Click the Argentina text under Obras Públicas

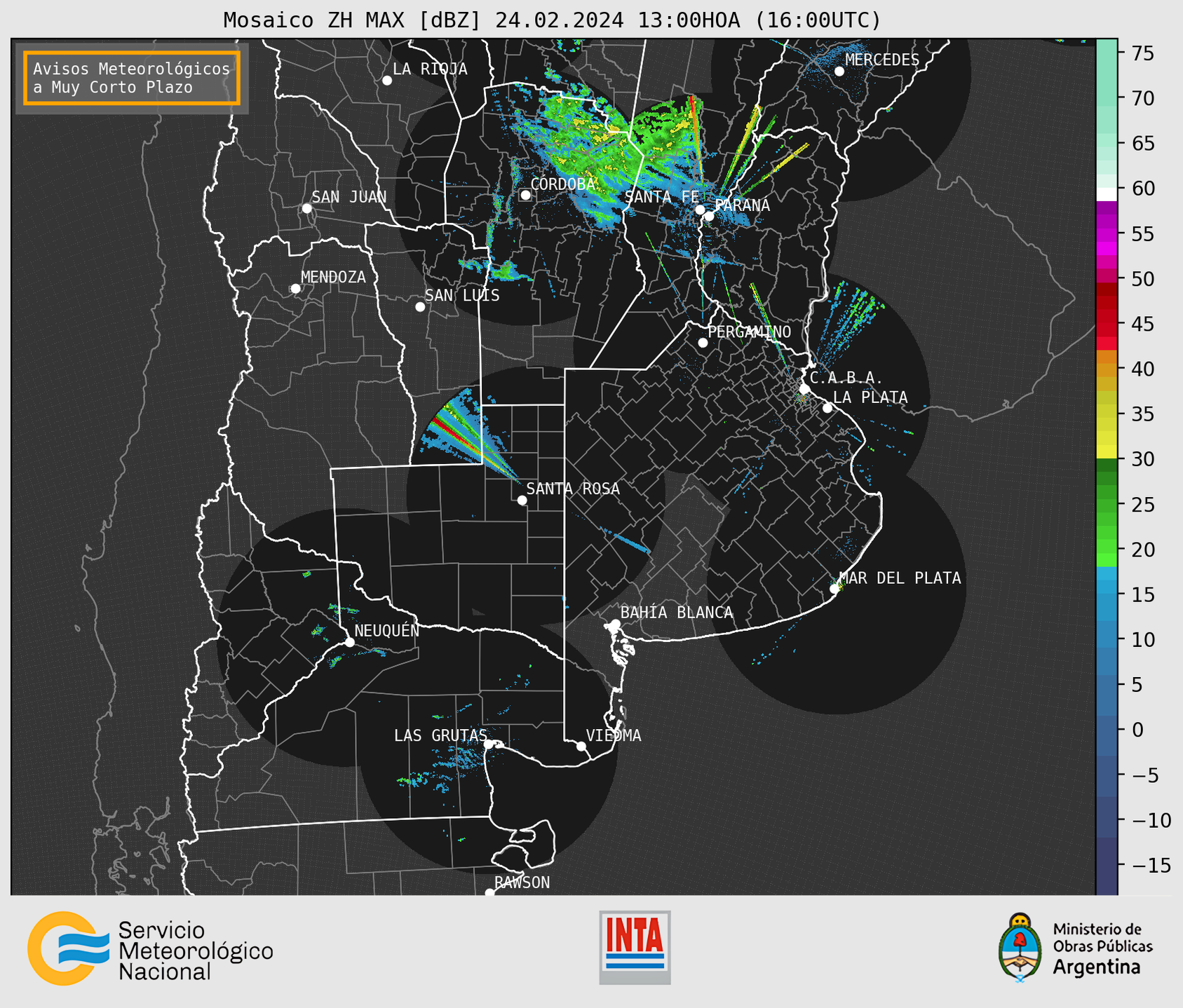pos(1097,967)
